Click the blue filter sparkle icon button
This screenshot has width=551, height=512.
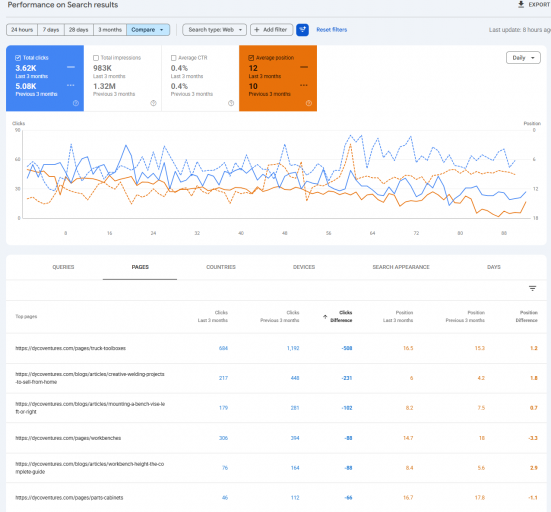point(302,30)
